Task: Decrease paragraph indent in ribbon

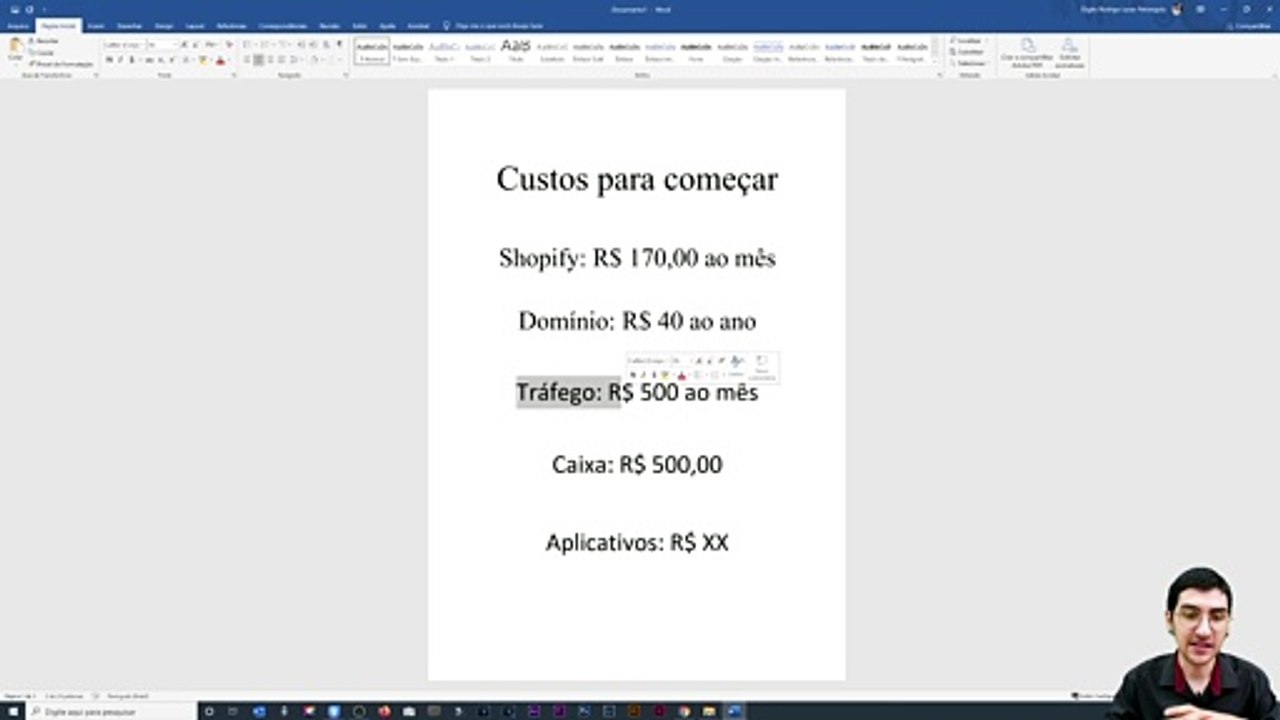Action: (301, 45)
